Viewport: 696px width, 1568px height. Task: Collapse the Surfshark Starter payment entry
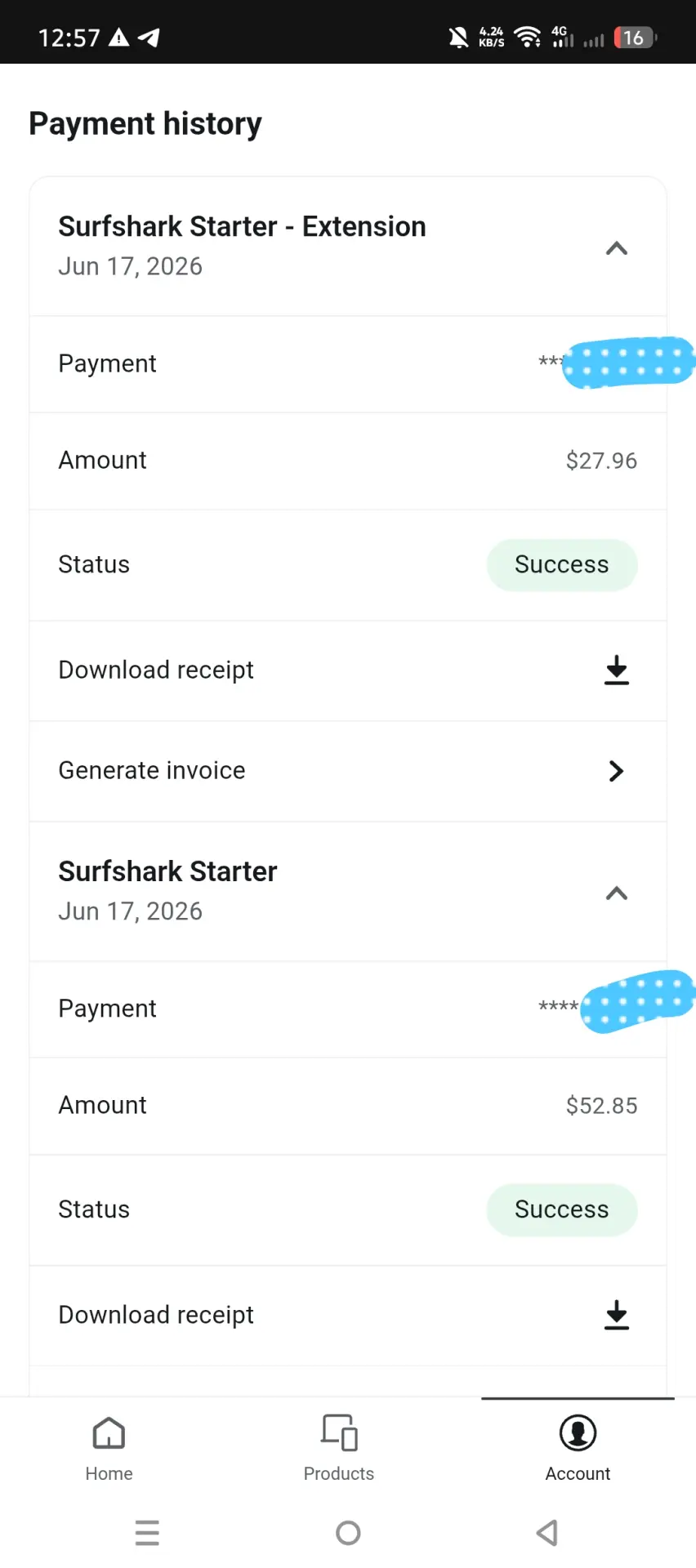(617, 893)
